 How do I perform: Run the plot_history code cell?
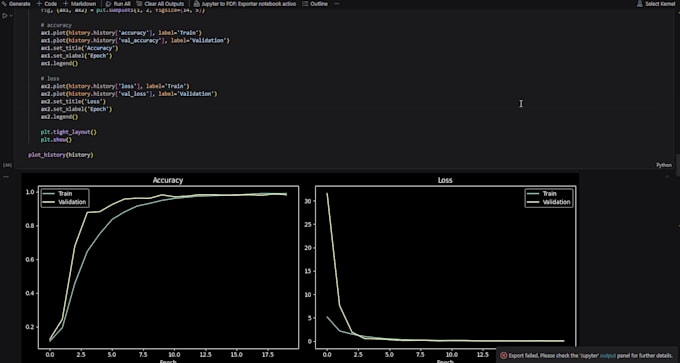4,16
